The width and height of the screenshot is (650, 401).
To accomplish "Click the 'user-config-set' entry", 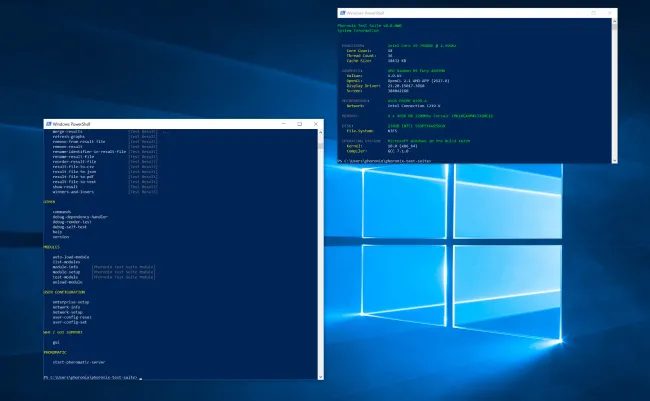I will 70,322.
